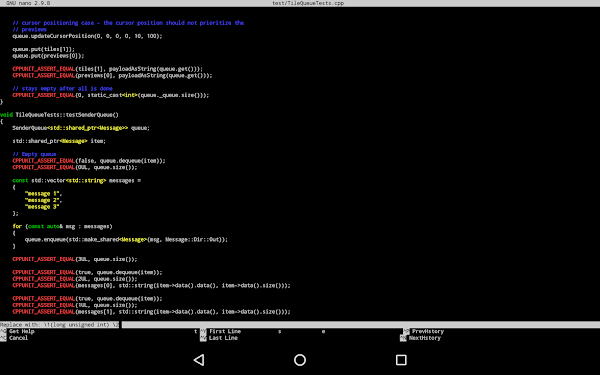Click the CPPUNIT_ASSERT_EQUAL(0UL, queue.size()) line
The height and width of the screenshot is (375, 600).
[x=75, y=167]
